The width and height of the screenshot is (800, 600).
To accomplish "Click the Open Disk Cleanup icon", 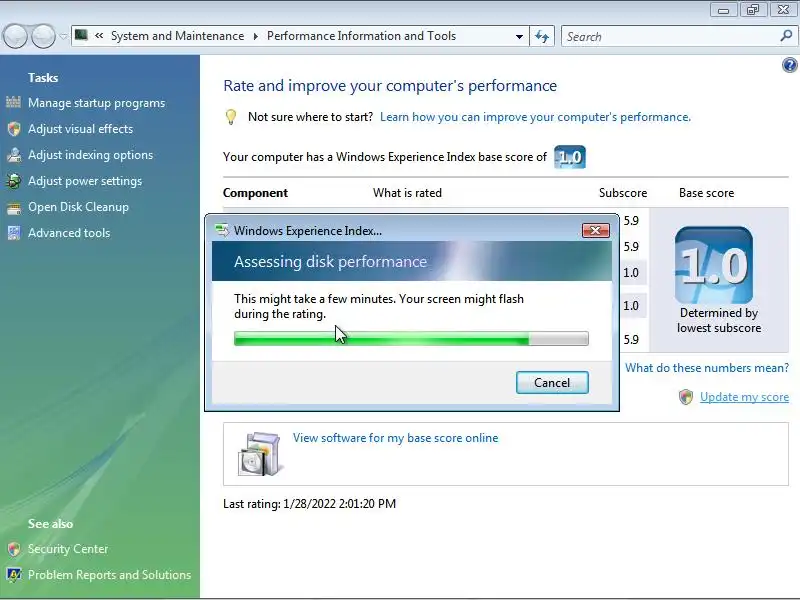I will pos(14,207).
